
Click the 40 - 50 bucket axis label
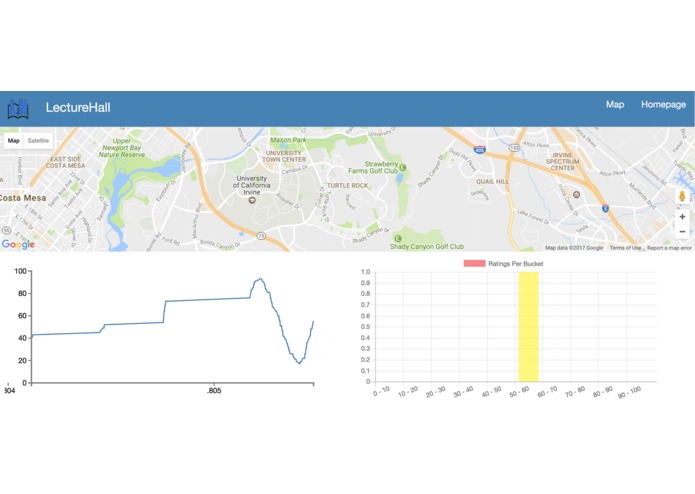click(x=492, y=392)
